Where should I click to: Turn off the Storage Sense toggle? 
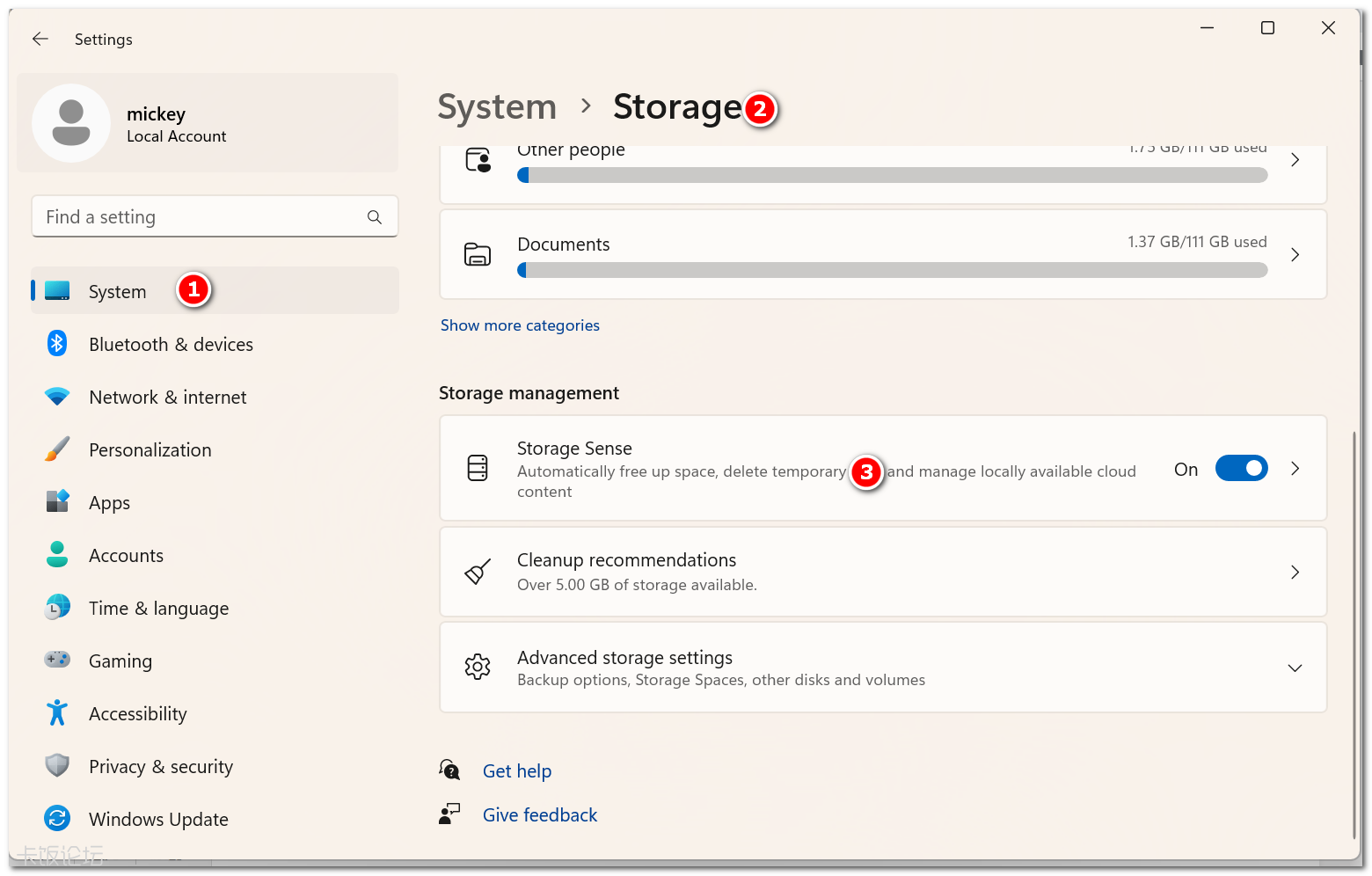1241,468
